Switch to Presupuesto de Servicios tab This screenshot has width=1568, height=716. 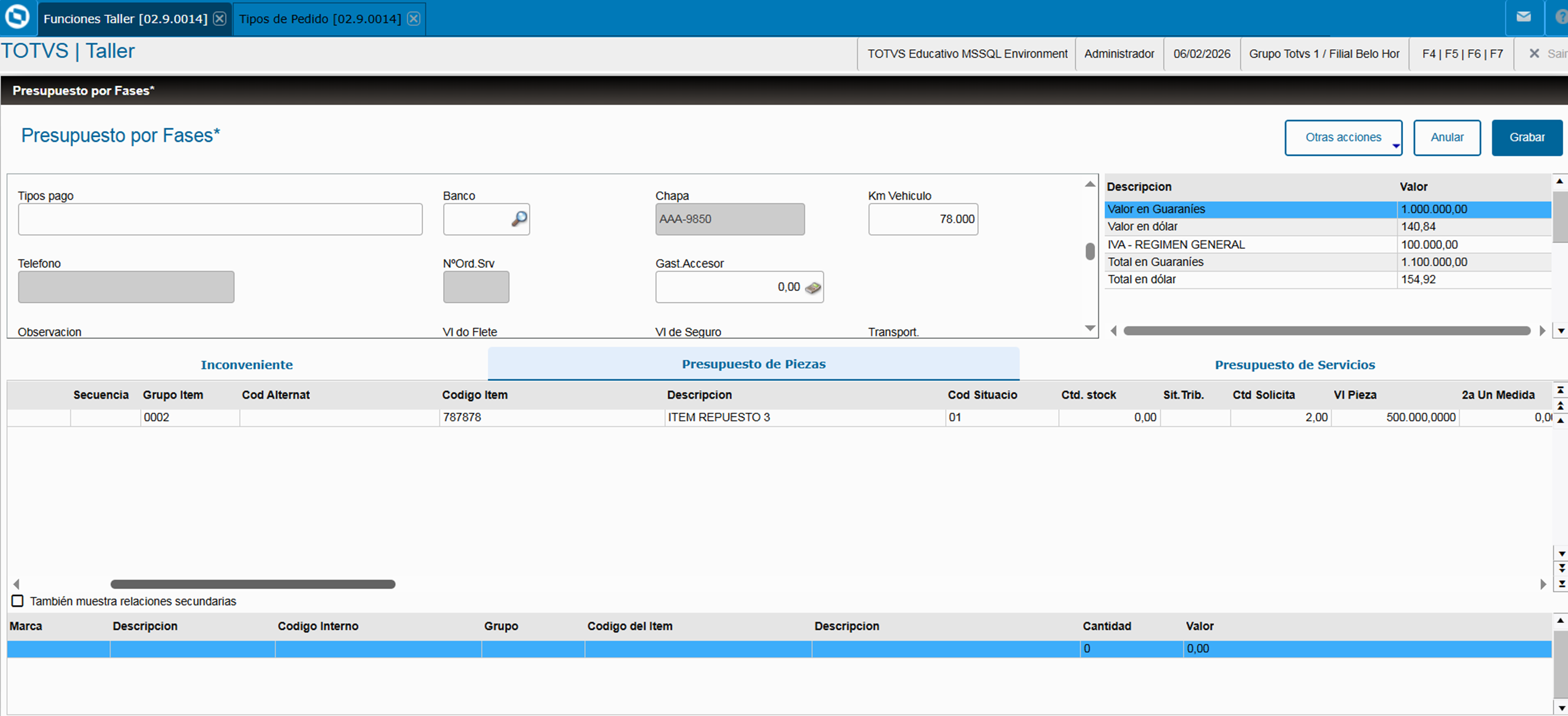1295,365
